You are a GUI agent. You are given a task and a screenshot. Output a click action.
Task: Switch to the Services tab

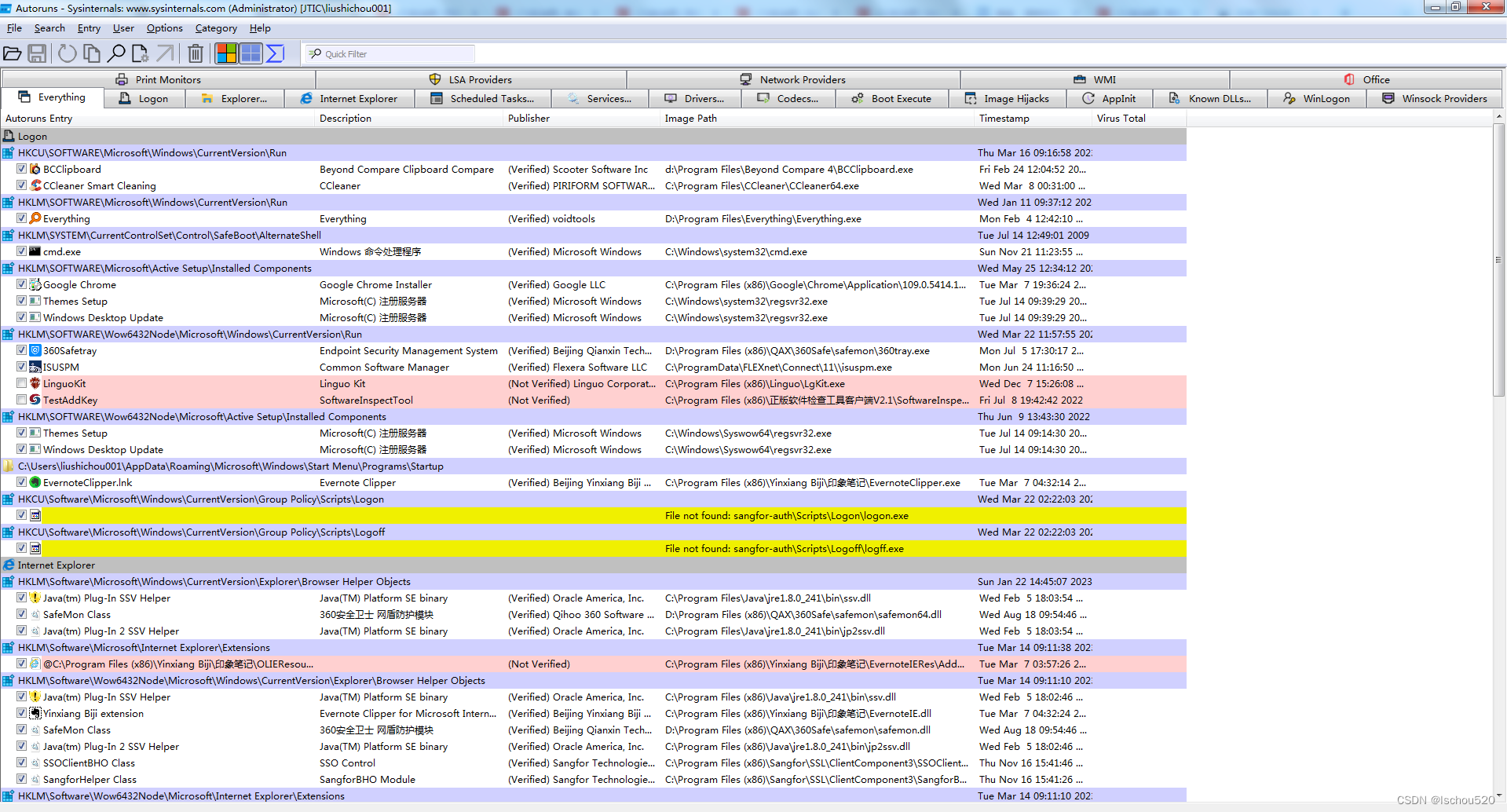click(x=600, y=98)
